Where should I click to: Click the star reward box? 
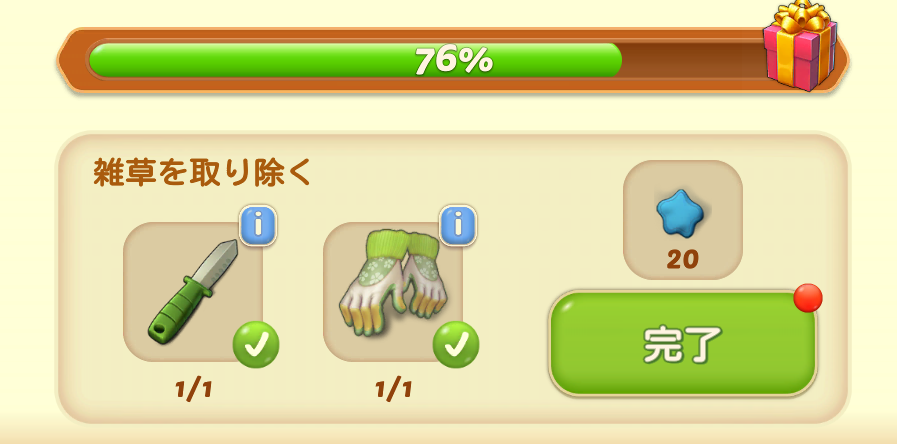pos(683,220)
